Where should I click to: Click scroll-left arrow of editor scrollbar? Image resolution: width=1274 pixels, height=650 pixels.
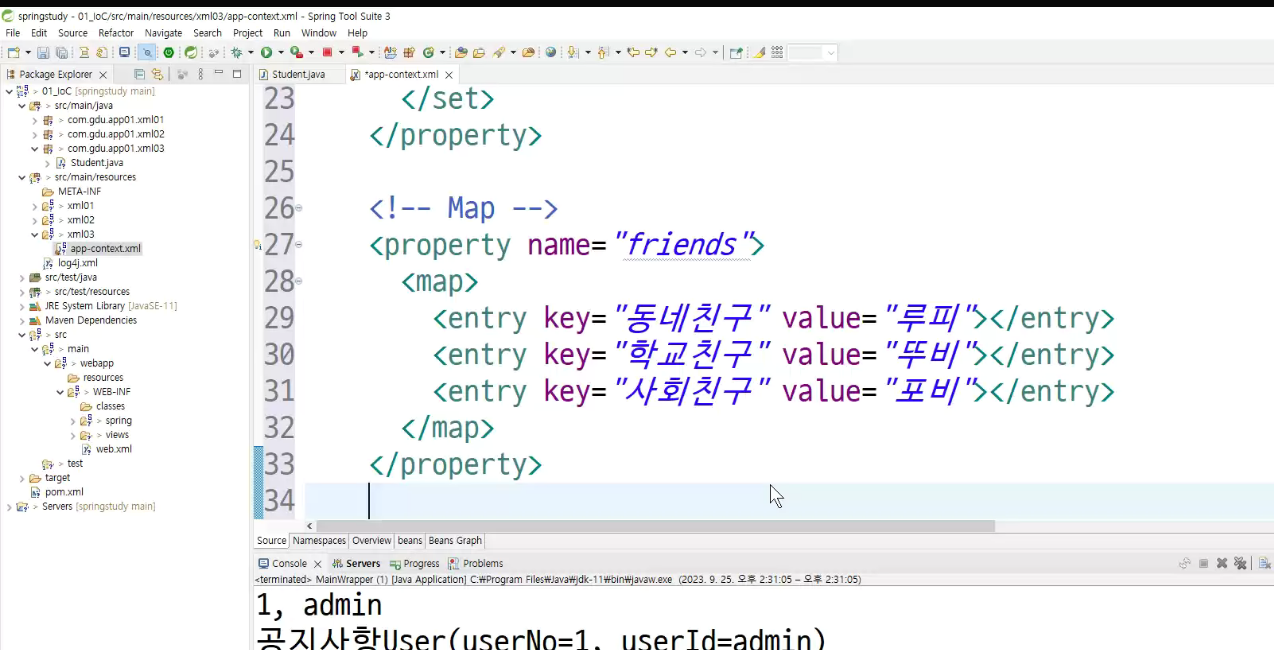[x=310, y=526]
